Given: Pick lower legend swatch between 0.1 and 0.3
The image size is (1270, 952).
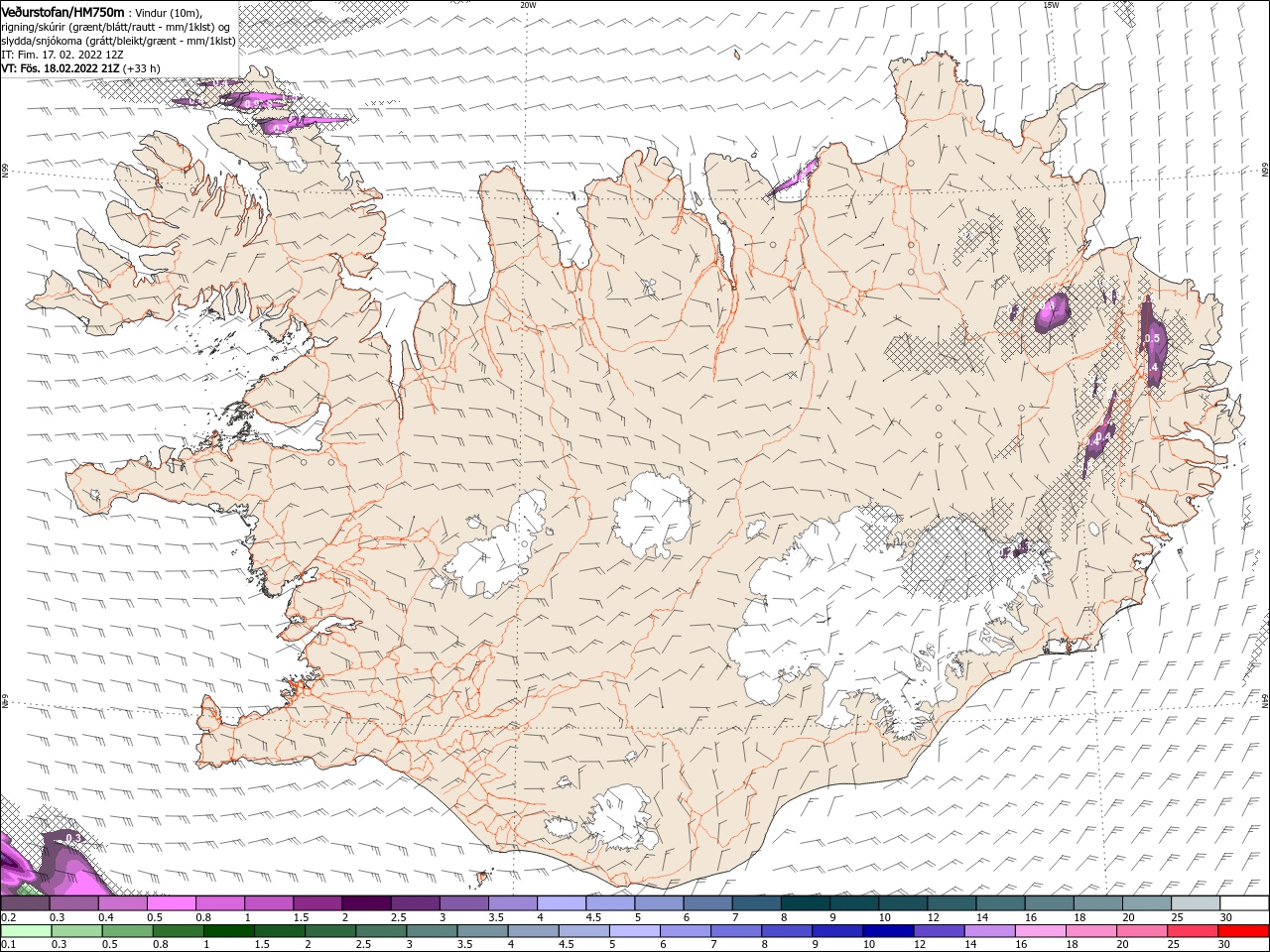Looking at the screenshot, I should coord(26,931).
